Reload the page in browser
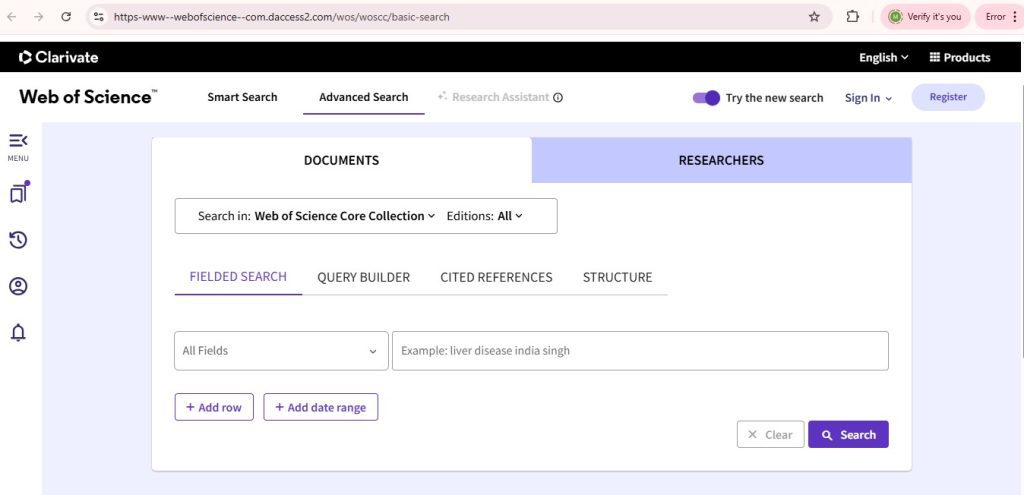Screen dimensions: 1024x495 point(66,17)
